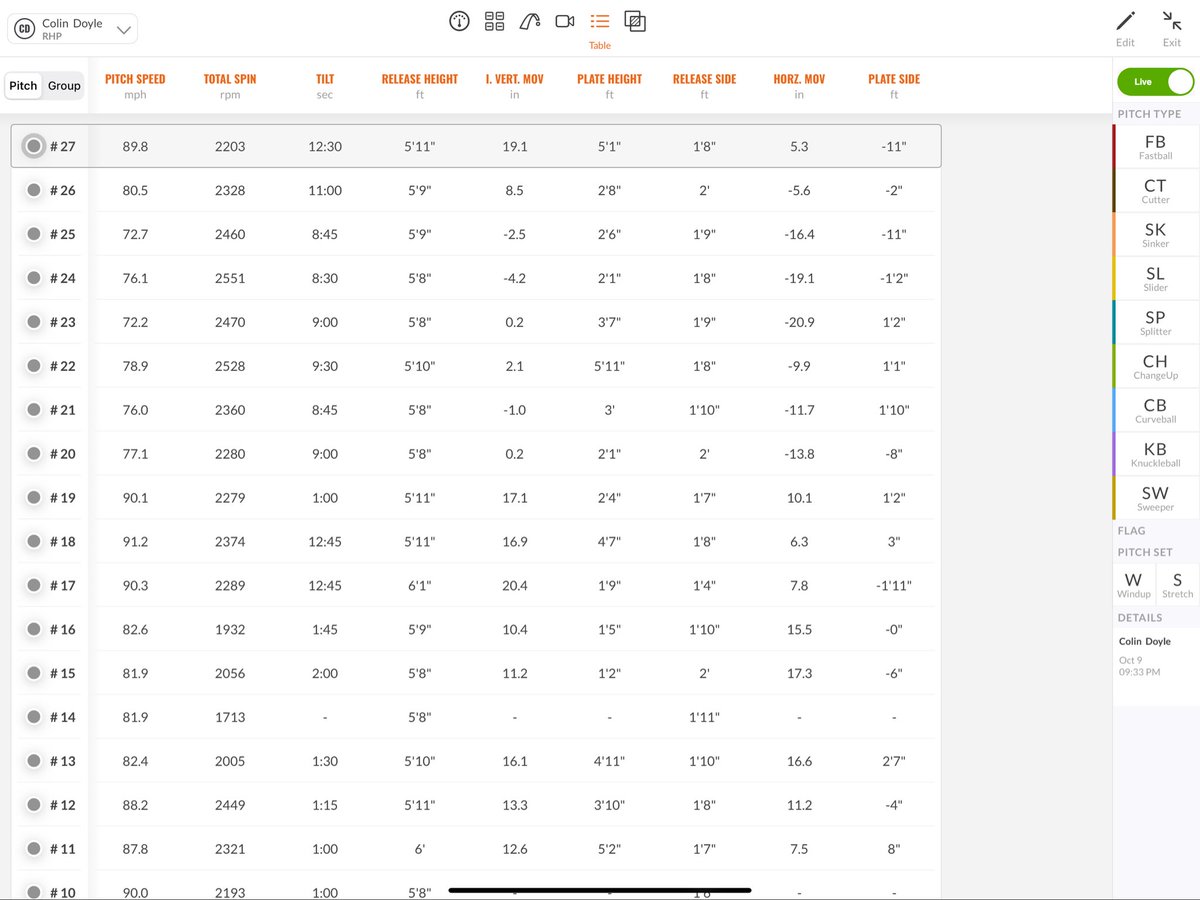1200x900 pixels.
Task: Select the radio dot for pitch #17
Action: [x=34, y=585]
